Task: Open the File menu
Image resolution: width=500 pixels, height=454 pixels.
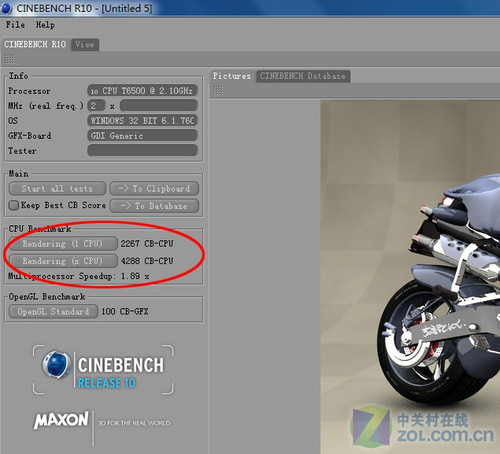Action: pos(15,25)
